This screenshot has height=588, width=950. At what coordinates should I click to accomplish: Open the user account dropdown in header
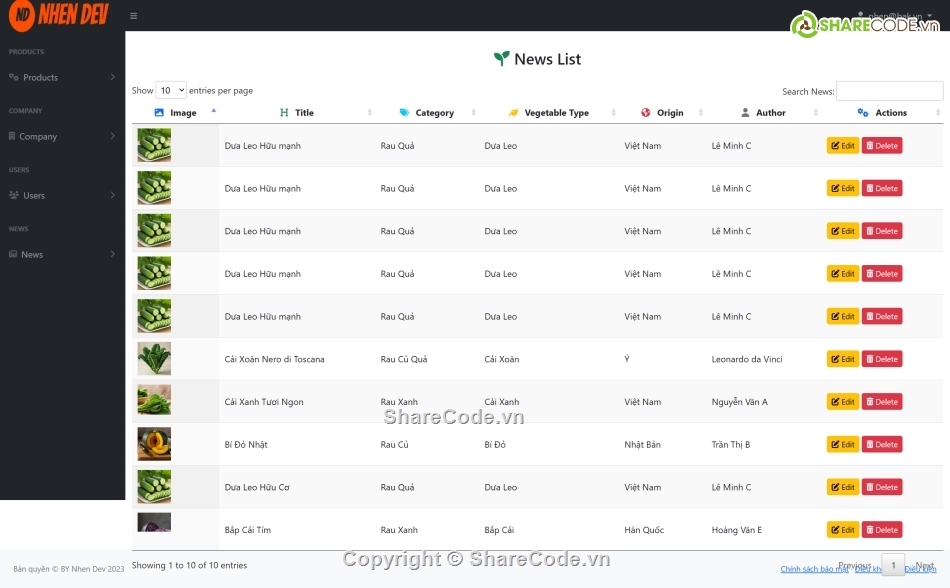[895, 16]
